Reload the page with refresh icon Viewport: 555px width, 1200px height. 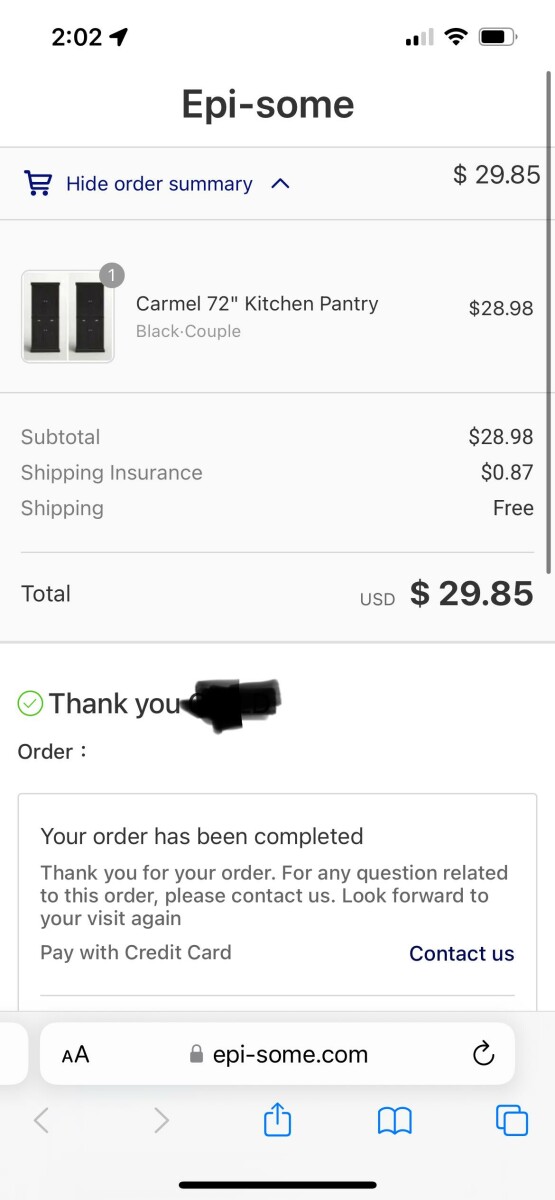[483, 1053]
